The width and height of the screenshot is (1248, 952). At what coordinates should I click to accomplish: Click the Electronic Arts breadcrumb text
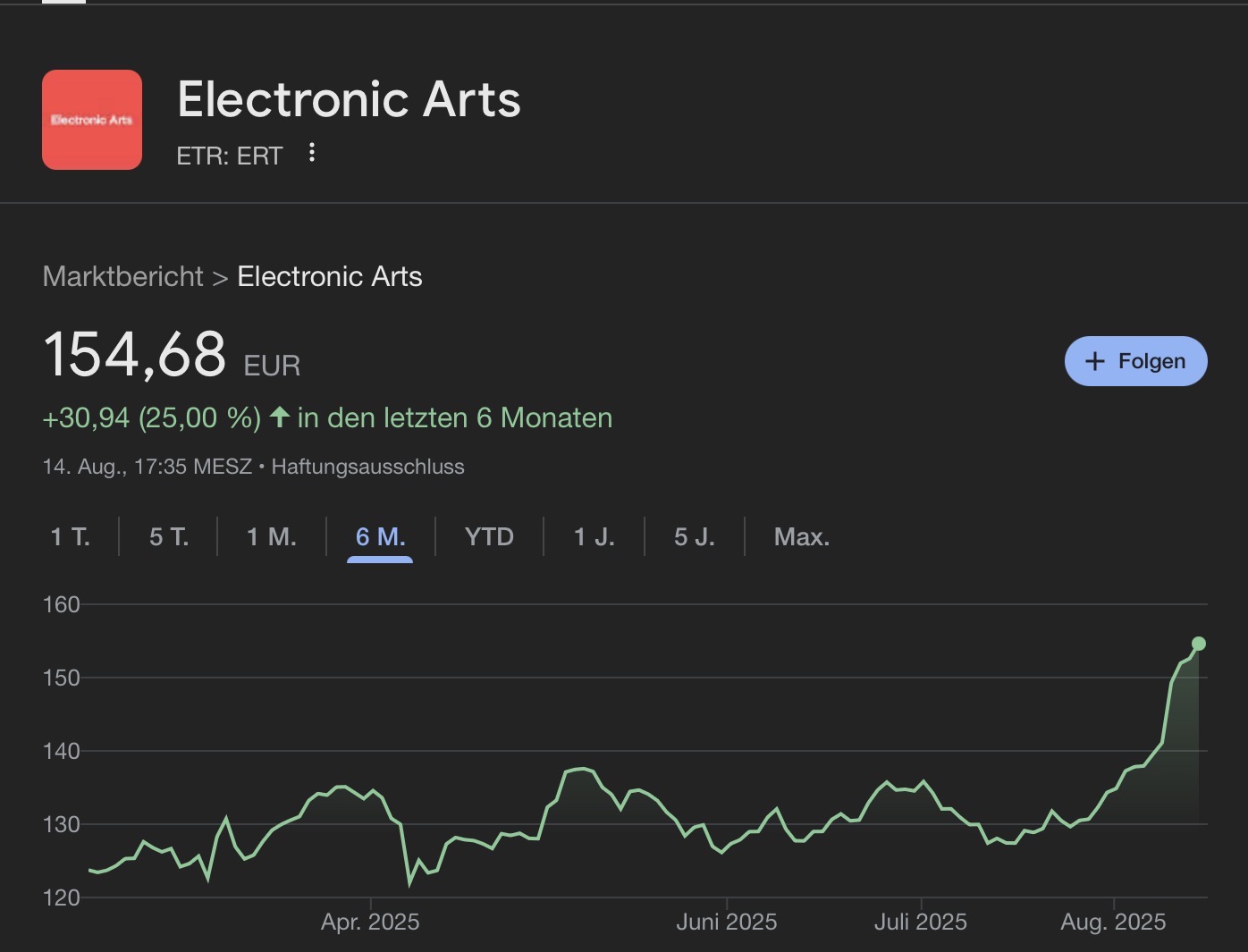(329, 276)
